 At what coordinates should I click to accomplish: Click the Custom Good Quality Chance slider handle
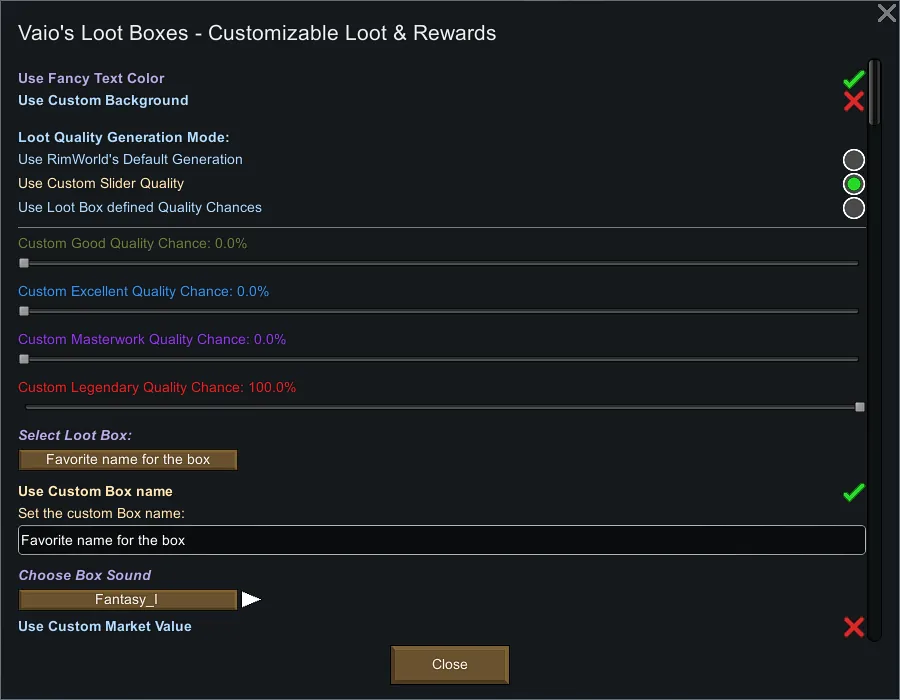[x=24, y=263]
